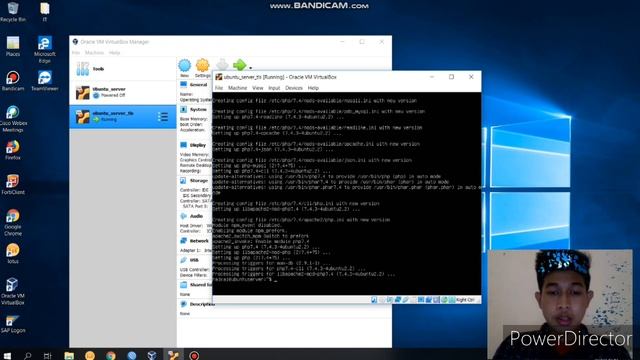Open Devices menu in the running VM window
This screenshot has width=640, height=360.
(x=294, y=88)
